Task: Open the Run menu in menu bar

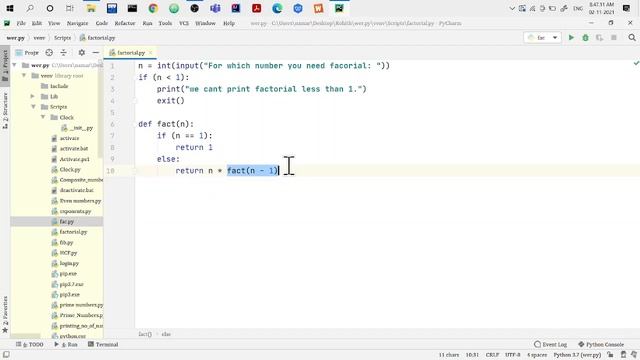Action: click(x=147, y=23)
